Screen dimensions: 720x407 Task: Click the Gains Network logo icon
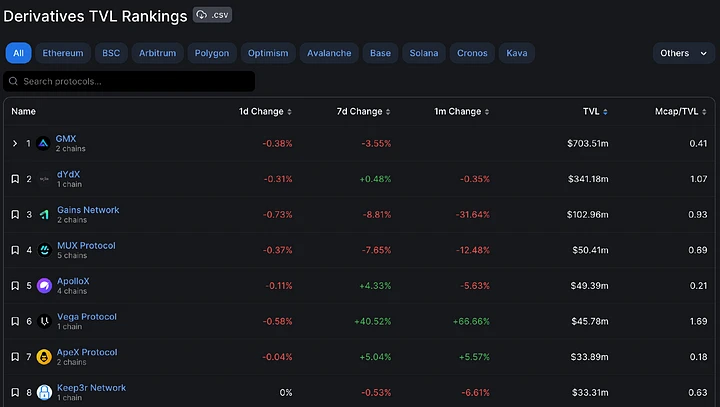(44, 215)
